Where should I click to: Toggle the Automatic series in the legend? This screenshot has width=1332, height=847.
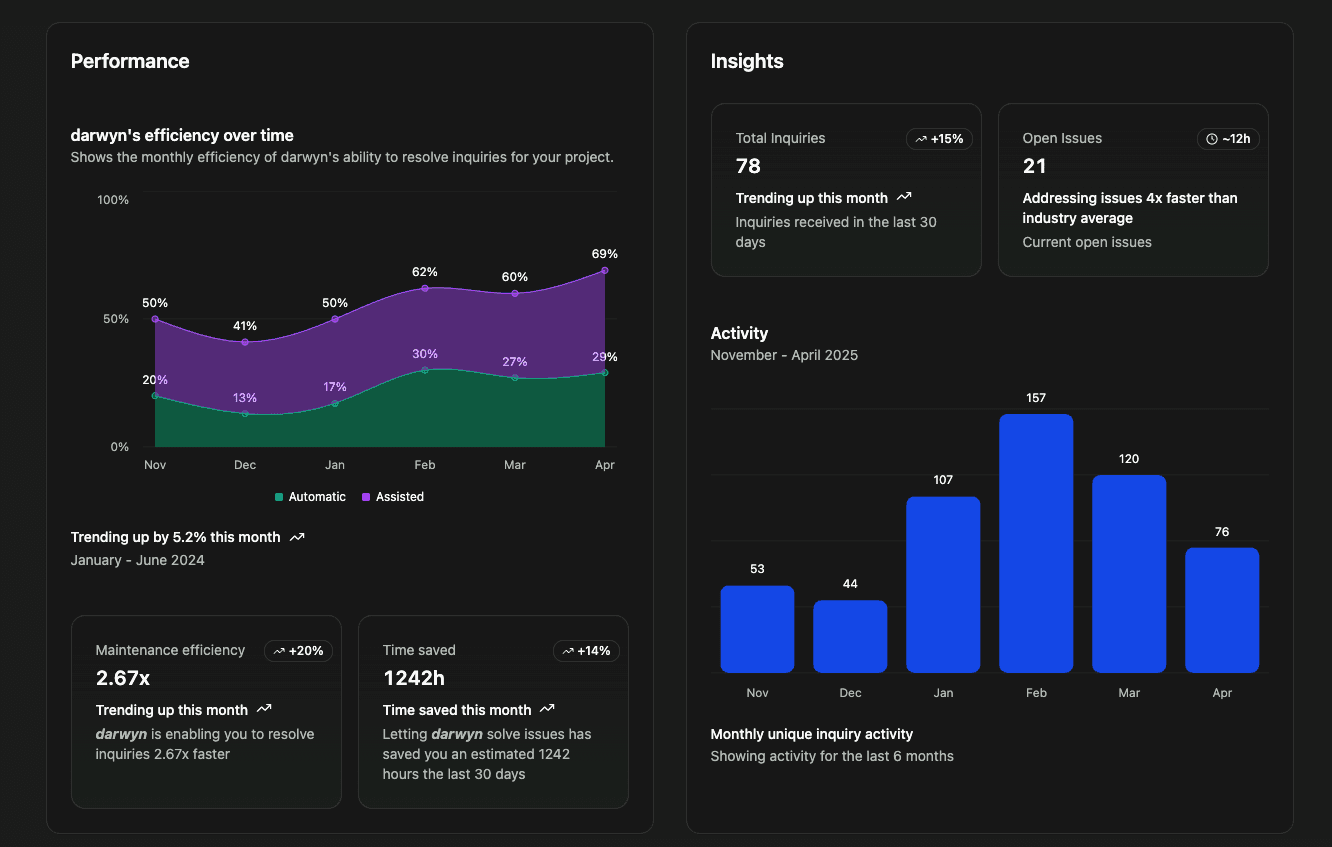(x=310, y=497)
